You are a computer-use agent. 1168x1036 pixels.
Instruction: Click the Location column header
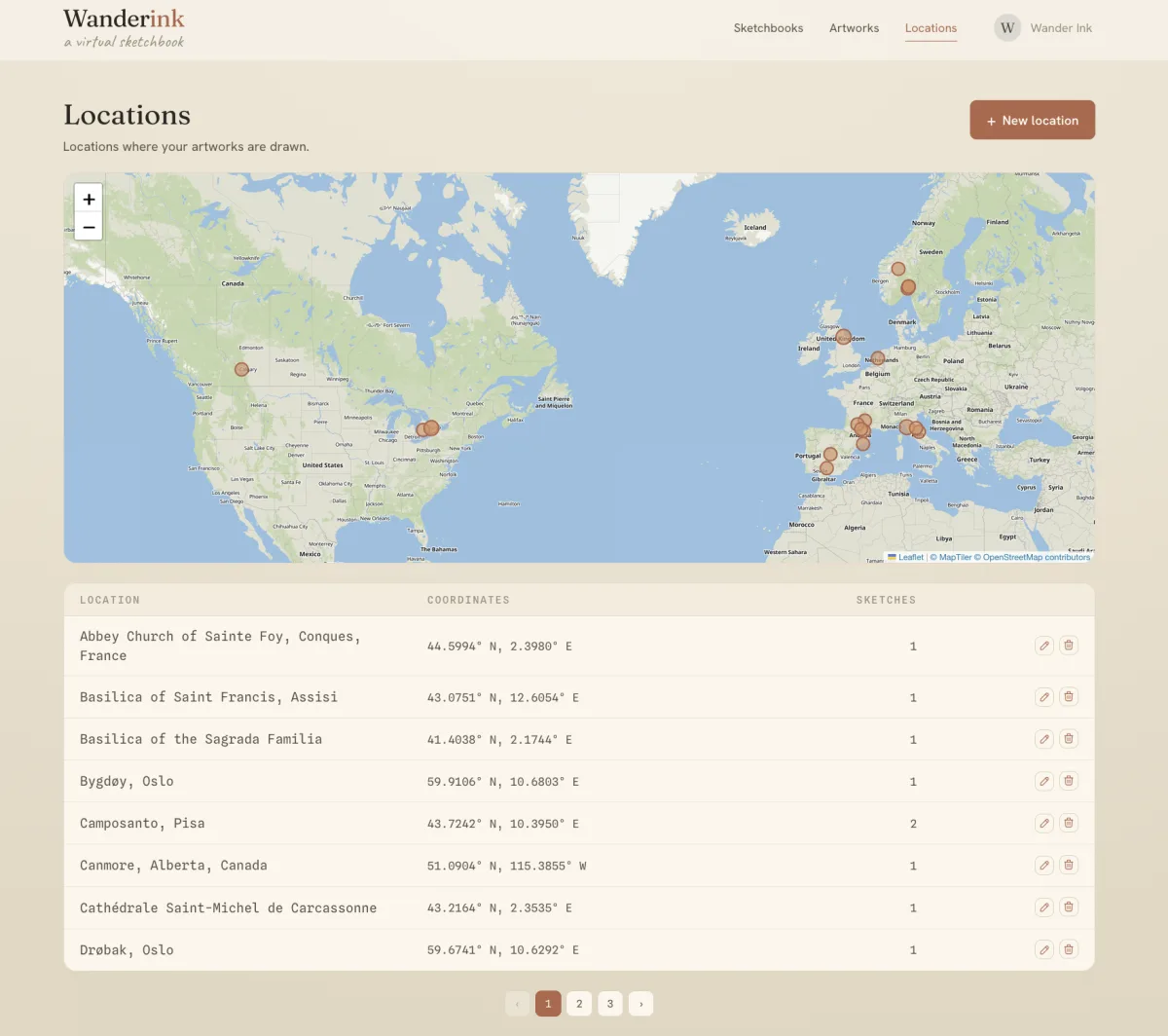(110, 600)
